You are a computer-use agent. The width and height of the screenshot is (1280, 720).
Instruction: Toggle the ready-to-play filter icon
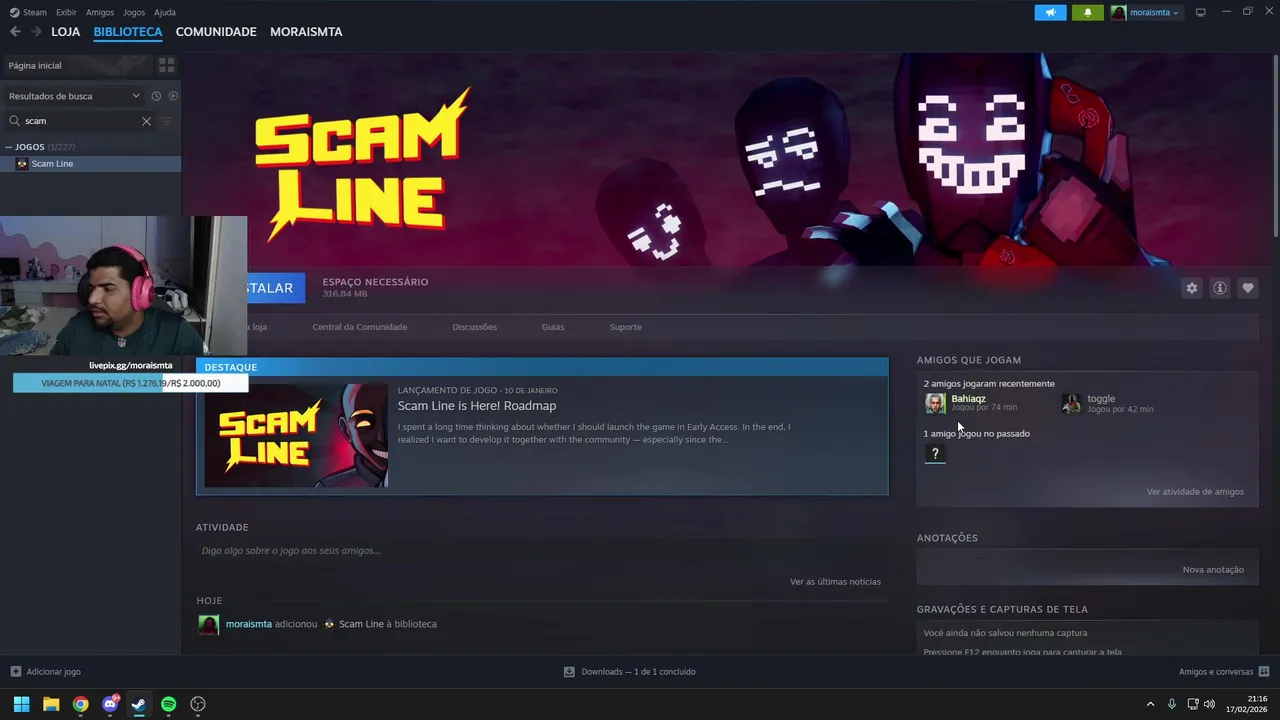173,96
